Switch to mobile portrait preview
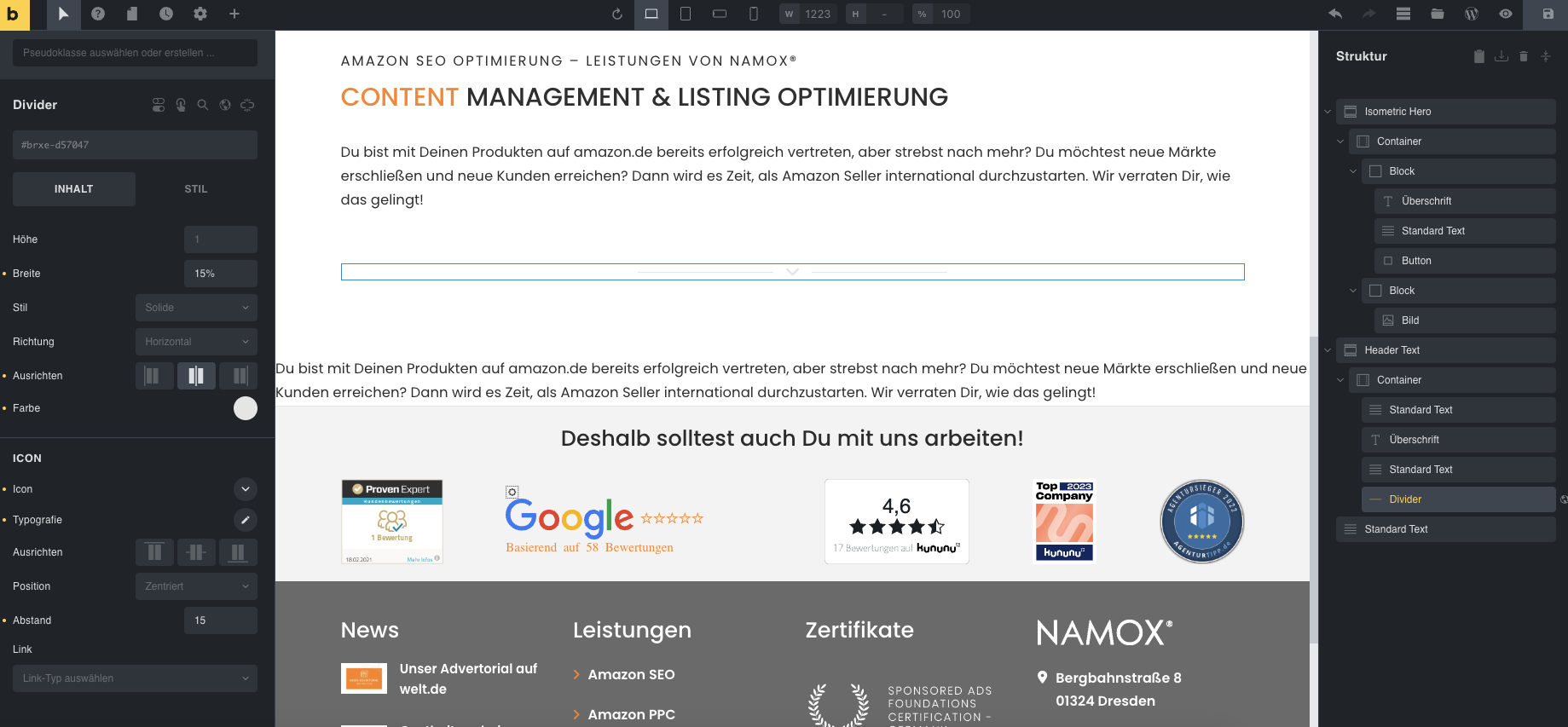The height and width of the screenshot is (727, 1568). click(x=754, y=14)
